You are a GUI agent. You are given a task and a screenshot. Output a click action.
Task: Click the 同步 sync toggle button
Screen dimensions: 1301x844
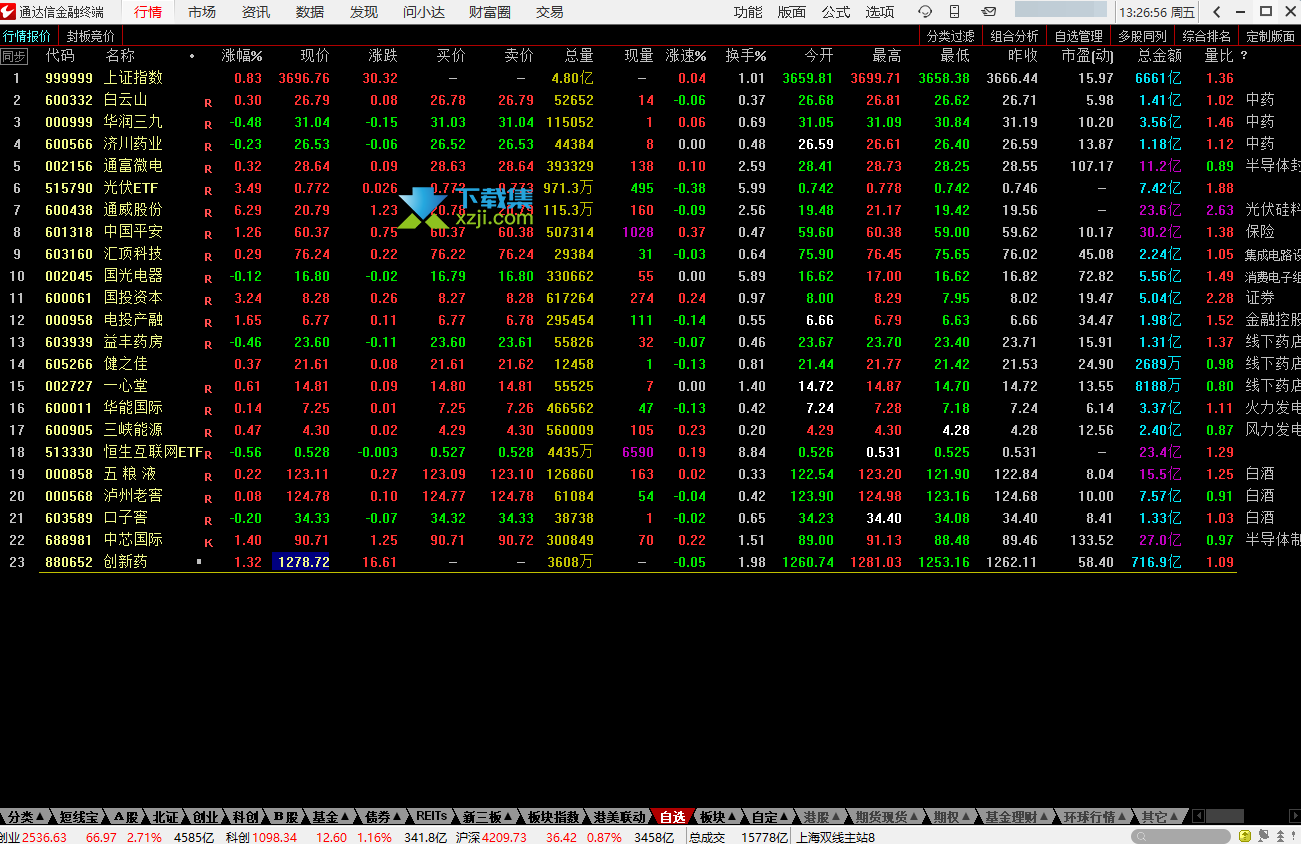[14, 56]
